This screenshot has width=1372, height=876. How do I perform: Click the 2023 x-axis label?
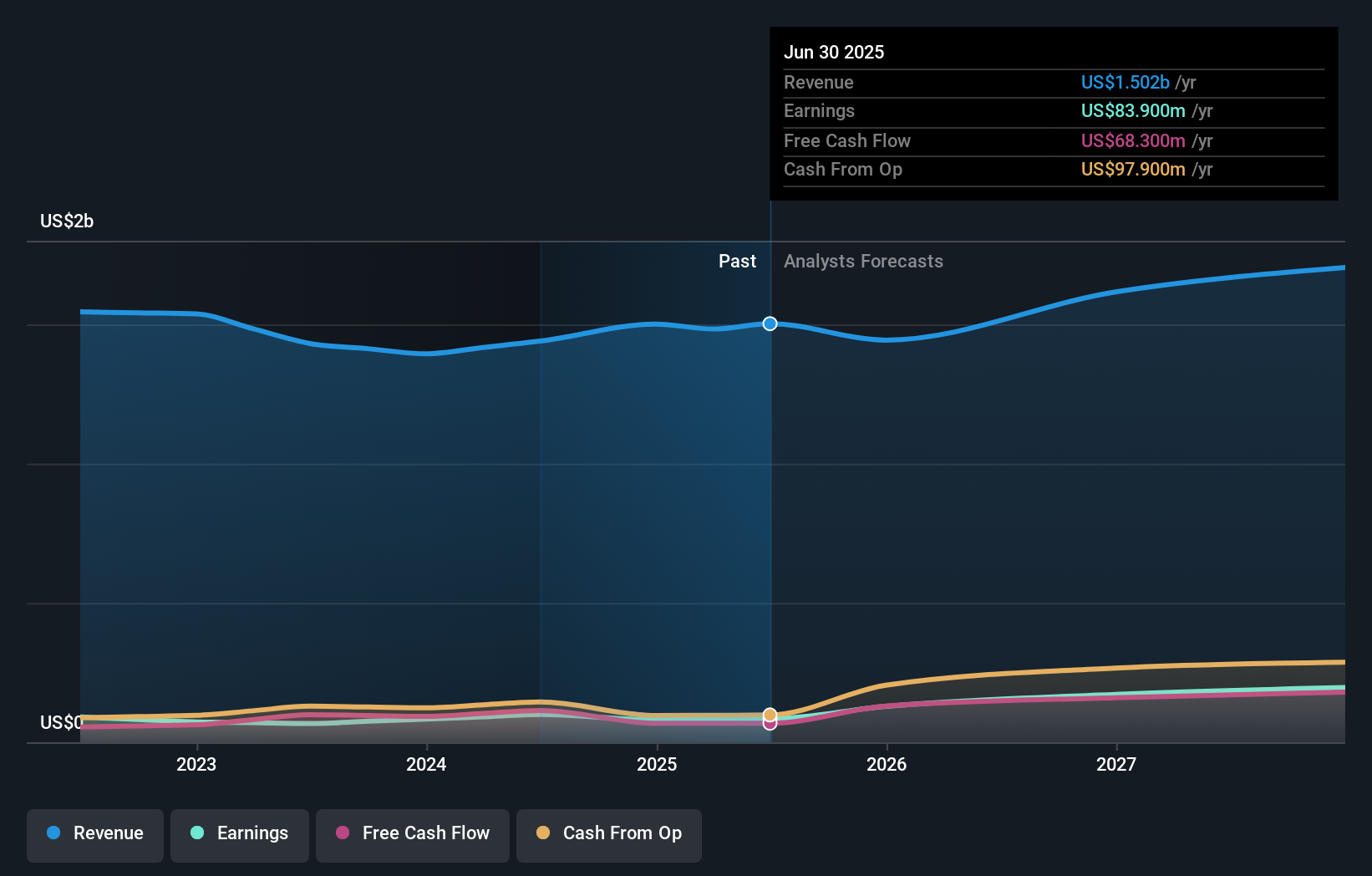(x=196, y=764)
